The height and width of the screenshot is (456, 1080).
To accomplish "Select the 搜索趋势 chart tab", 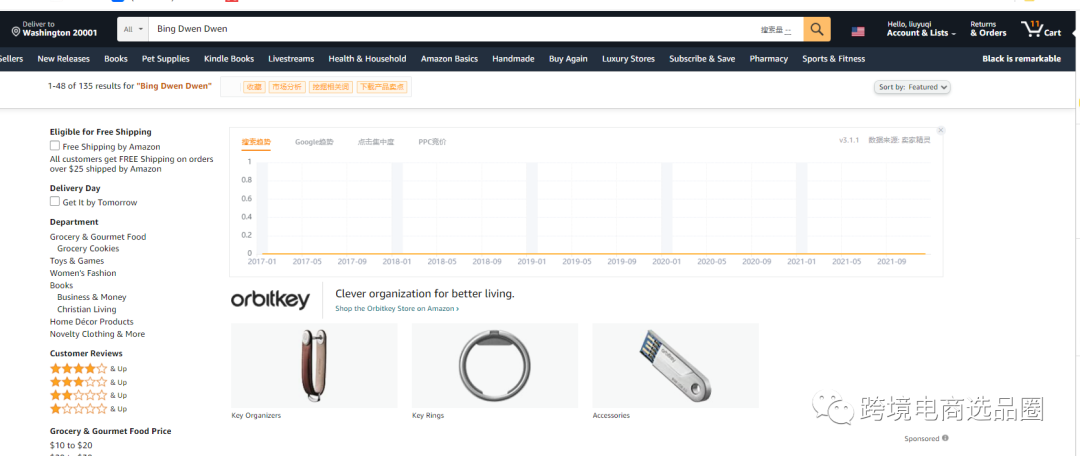I will tap(256, 142).
